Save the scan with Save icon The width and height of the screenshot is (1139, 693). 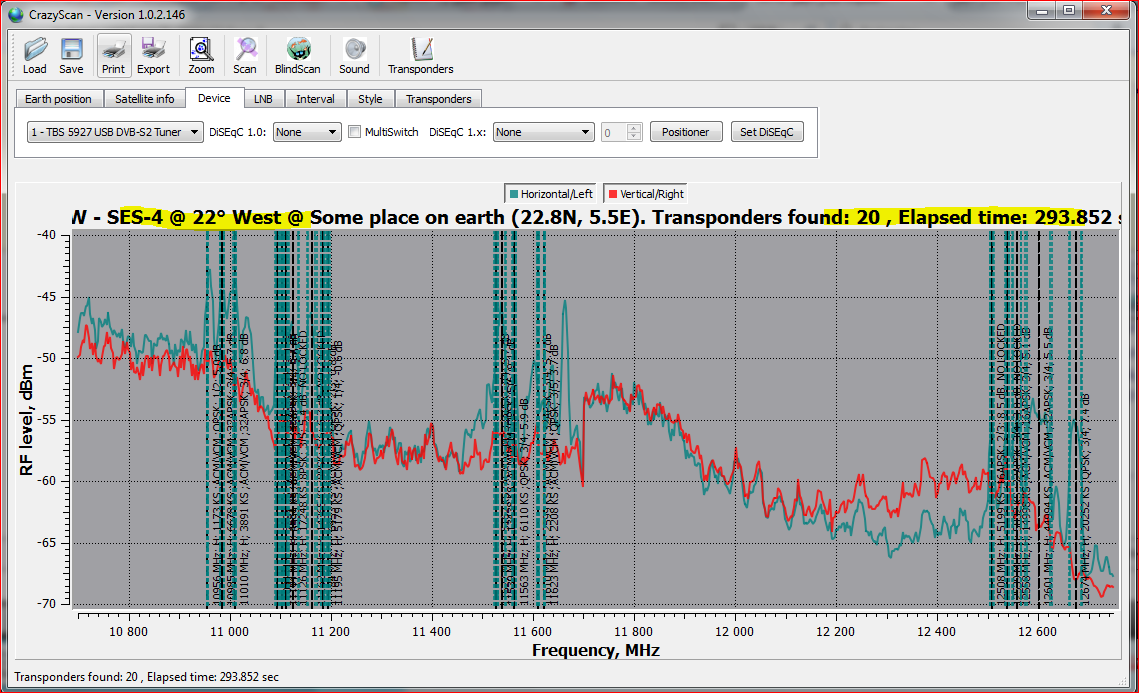[x=71, y=55]
